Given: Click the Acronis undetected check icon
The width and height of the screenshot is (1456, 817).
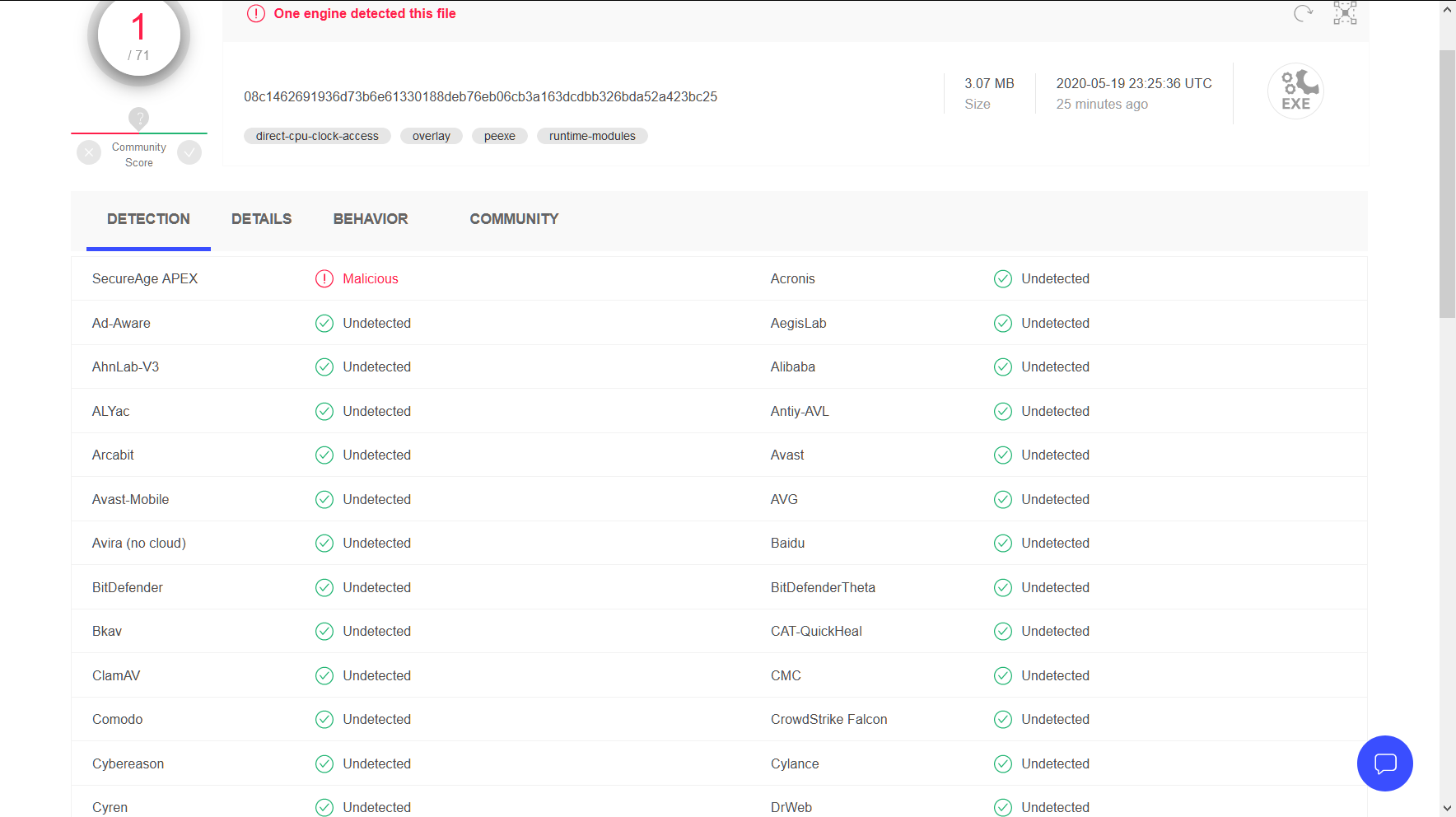Looking at the screenshot, I should (x=1003, y=279).
